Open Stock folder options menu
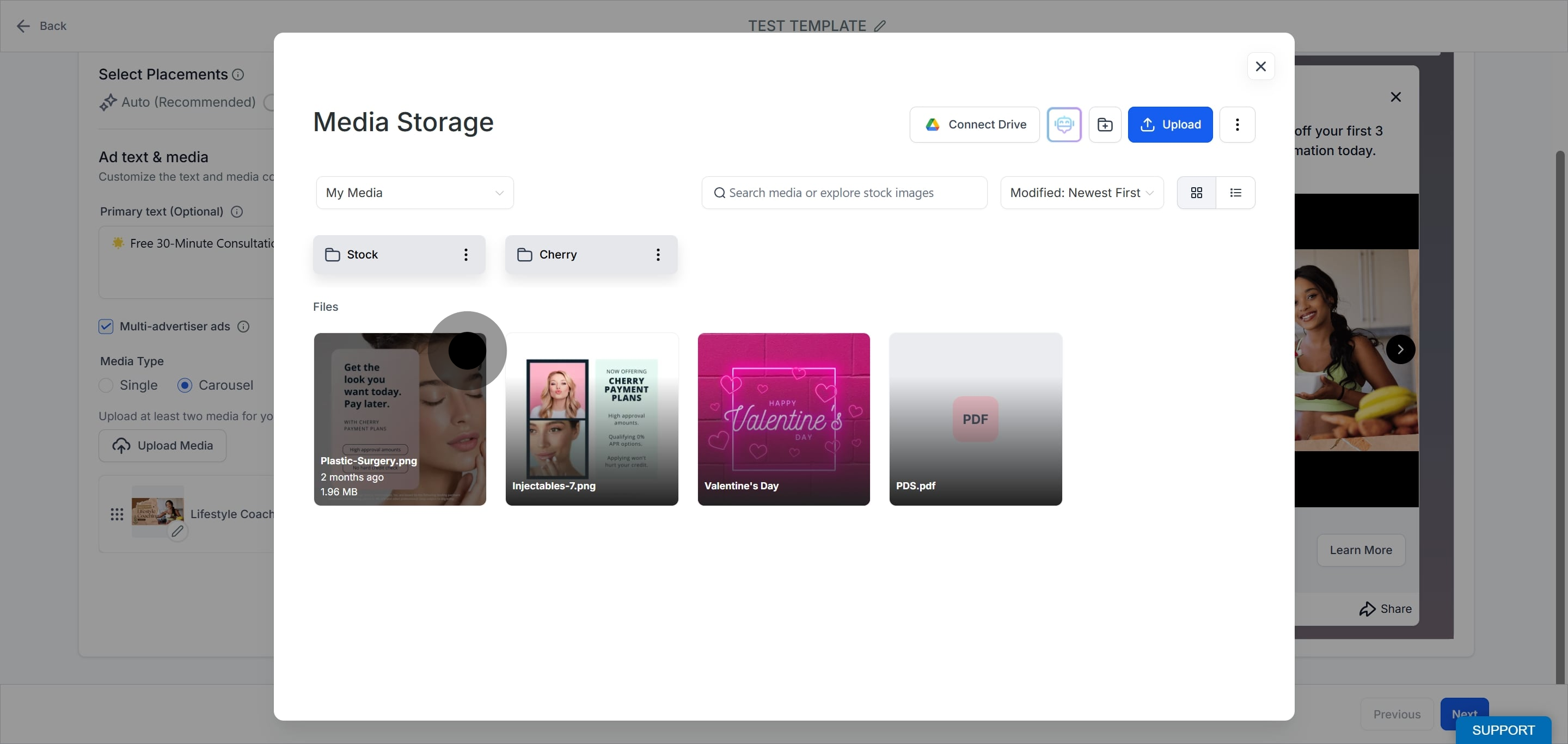The image size is (1568, 744). [x=465, y=254]
